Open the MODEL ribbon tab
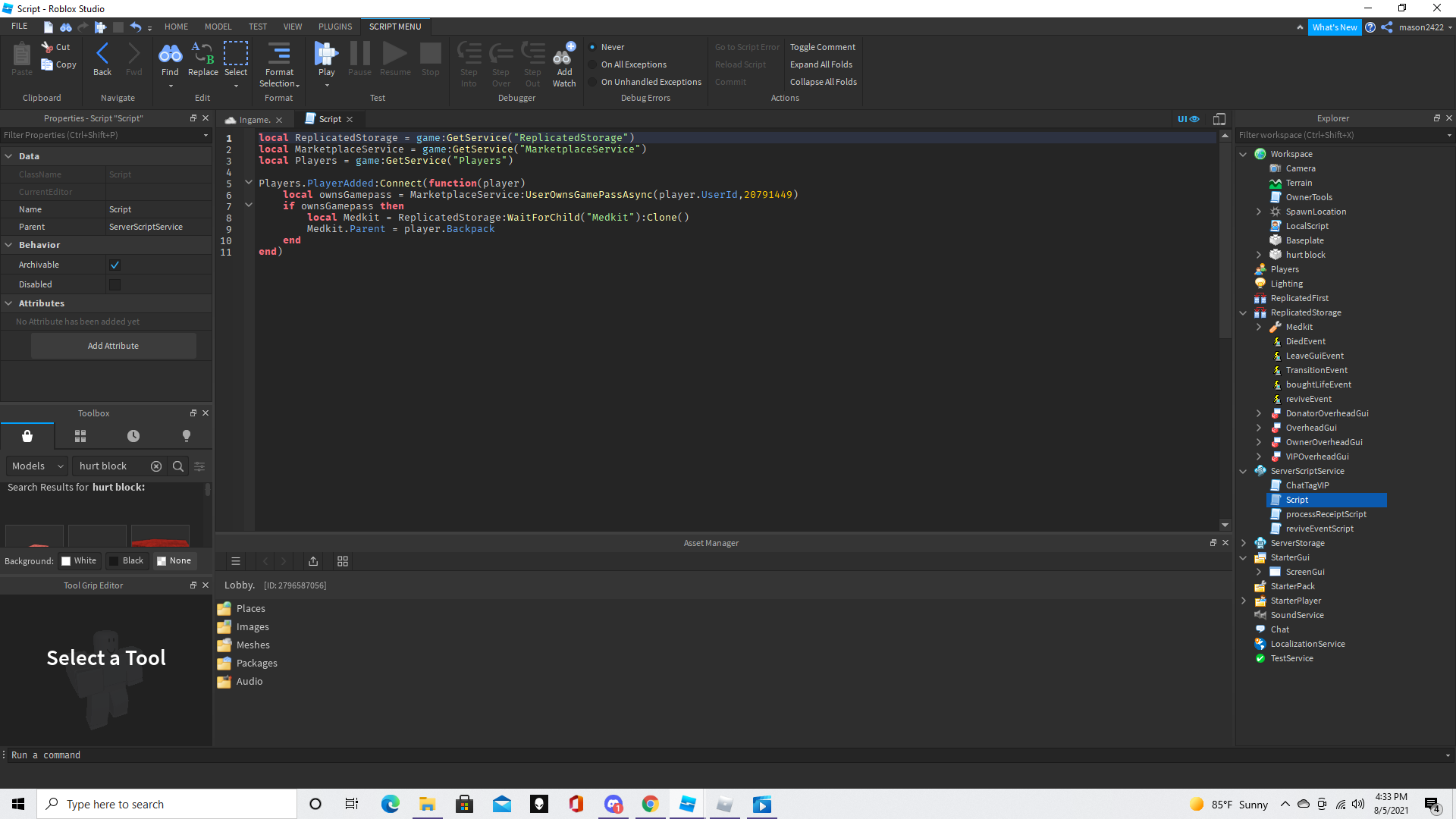The height and width of the screenshot is (819, 1456). (x=218, y=26)
